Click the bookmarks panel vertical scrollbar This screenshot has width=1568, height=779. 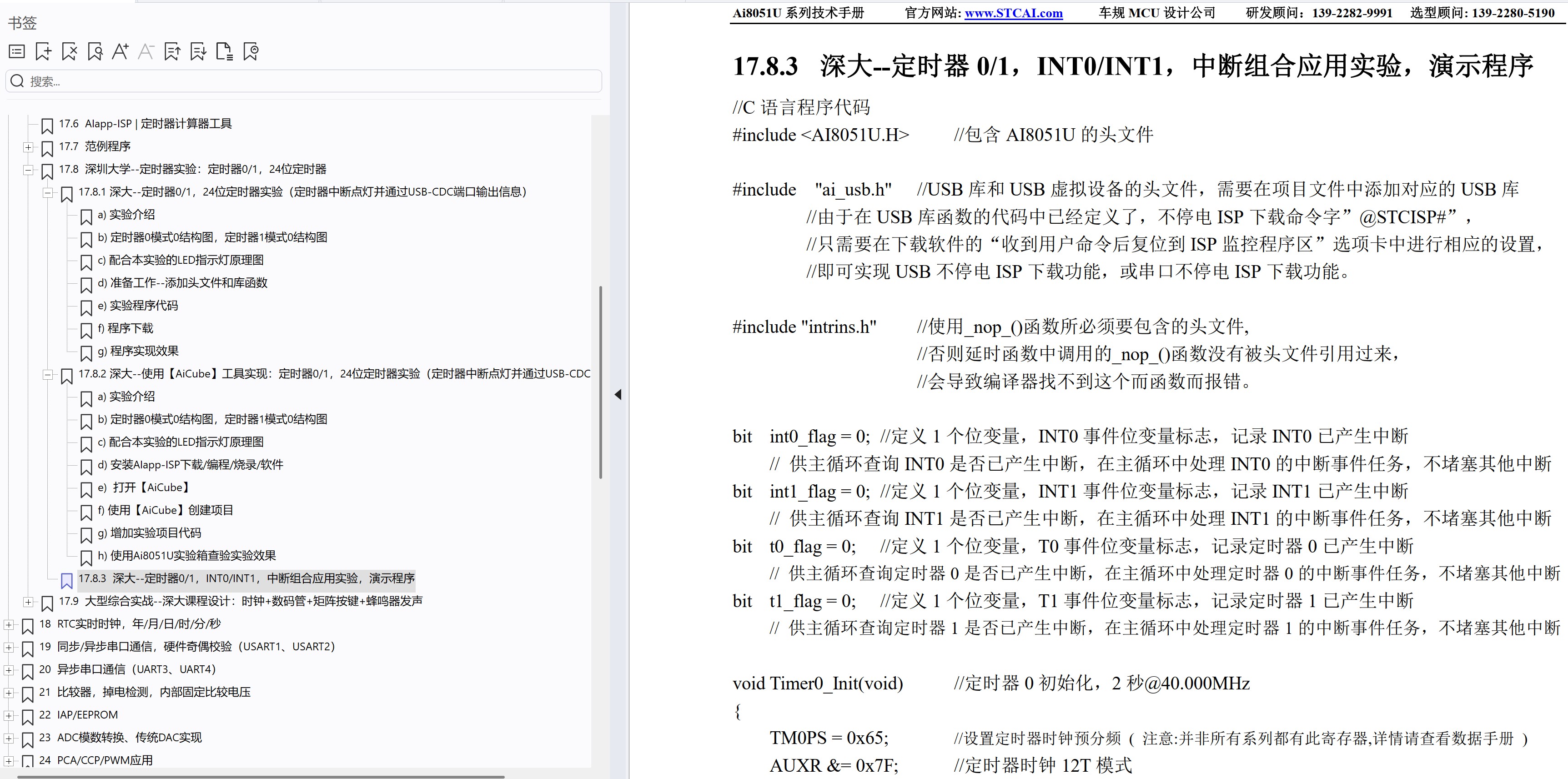(x=601, y=382)
